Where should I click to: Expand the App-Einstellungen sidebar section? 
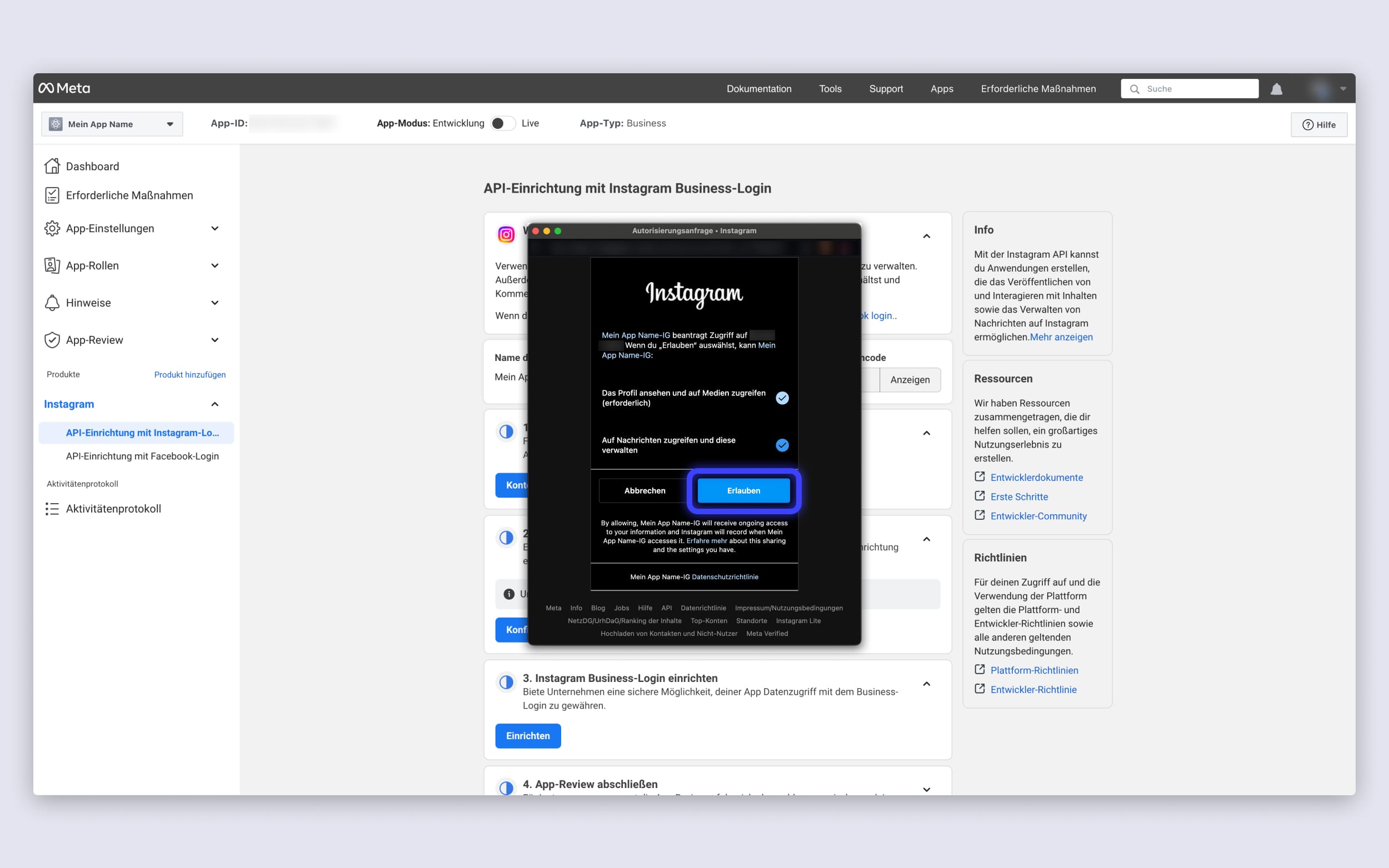click(215, 228)
